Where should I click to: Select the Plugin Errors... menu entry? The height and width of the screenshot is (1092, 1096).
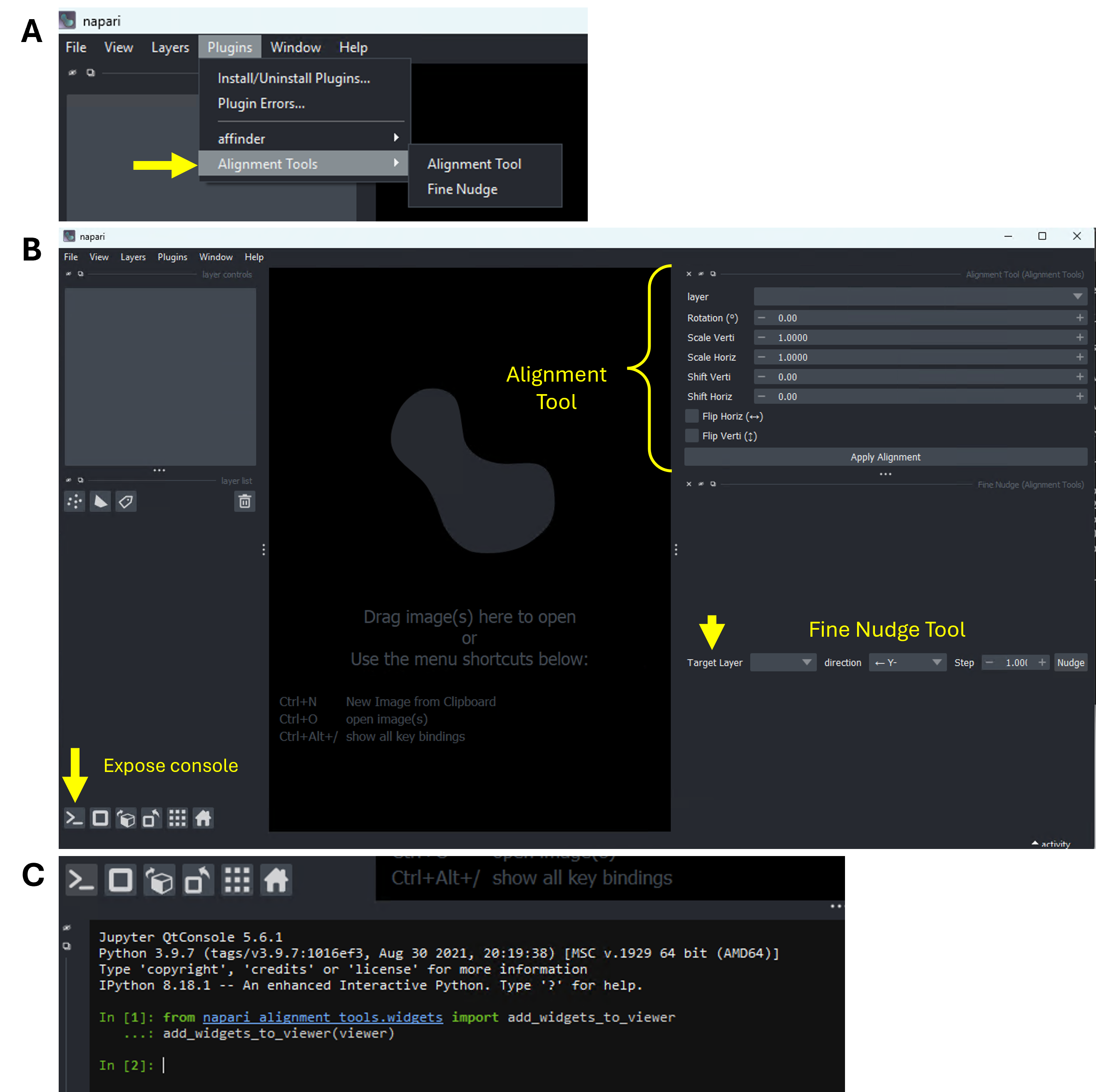[x=261, y=103]
